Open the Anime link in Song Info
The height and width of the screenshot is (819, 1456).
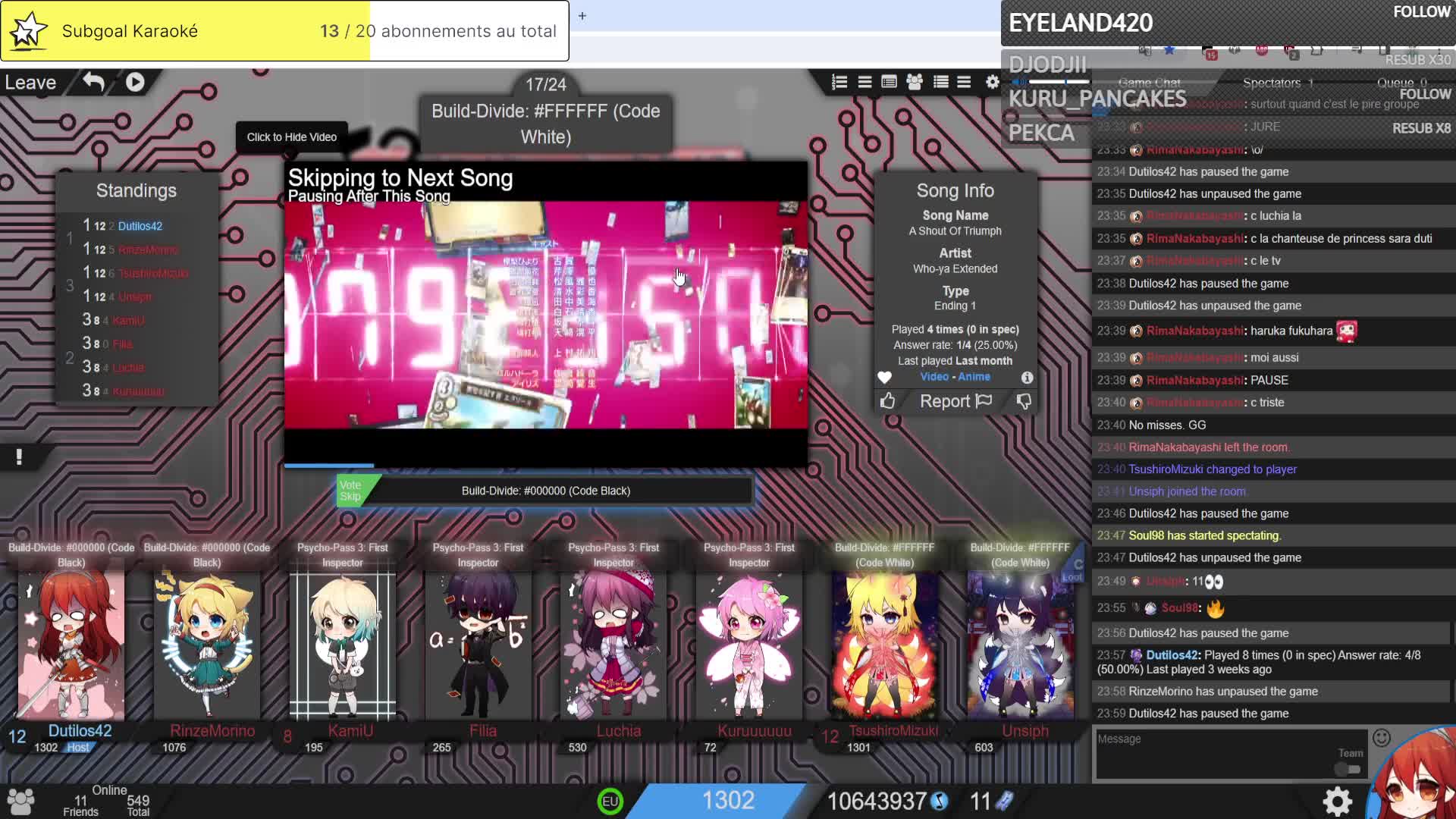974,377
